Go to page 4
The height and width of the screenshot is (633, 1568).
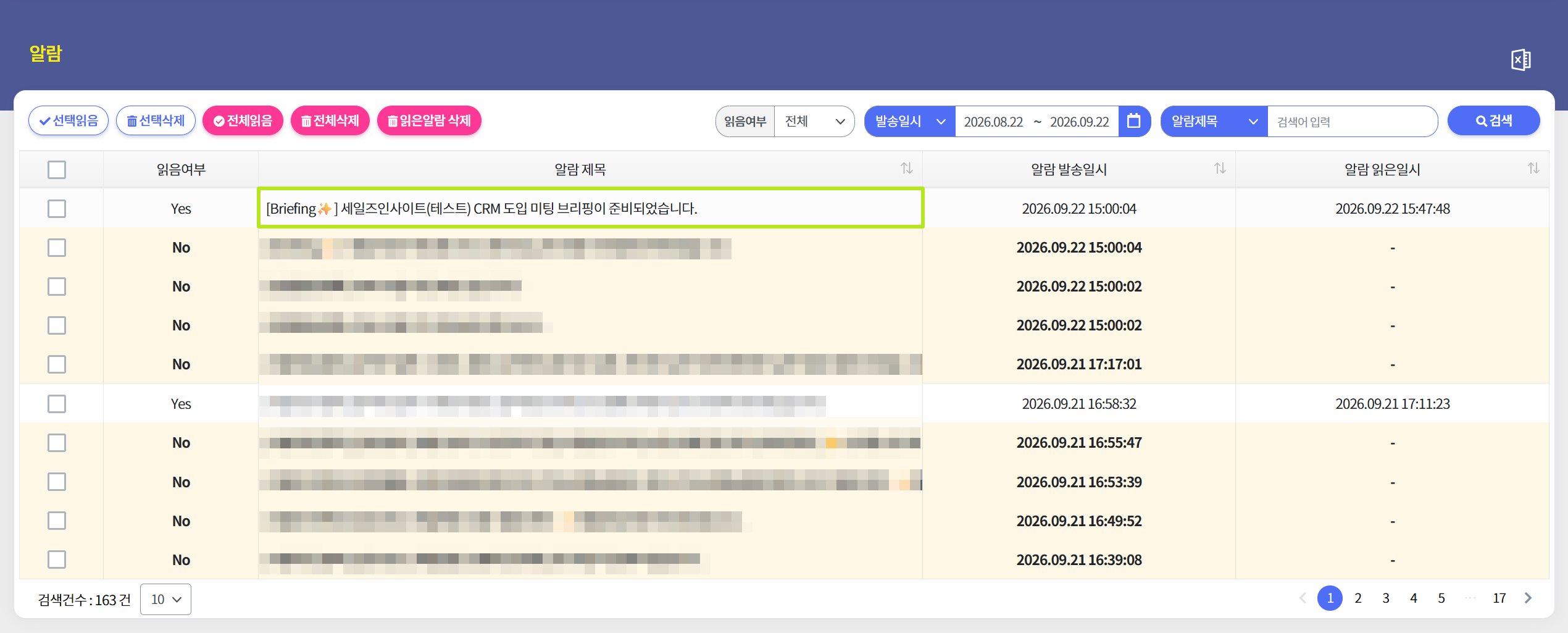pyautogui.click(x=1414, y=598)
